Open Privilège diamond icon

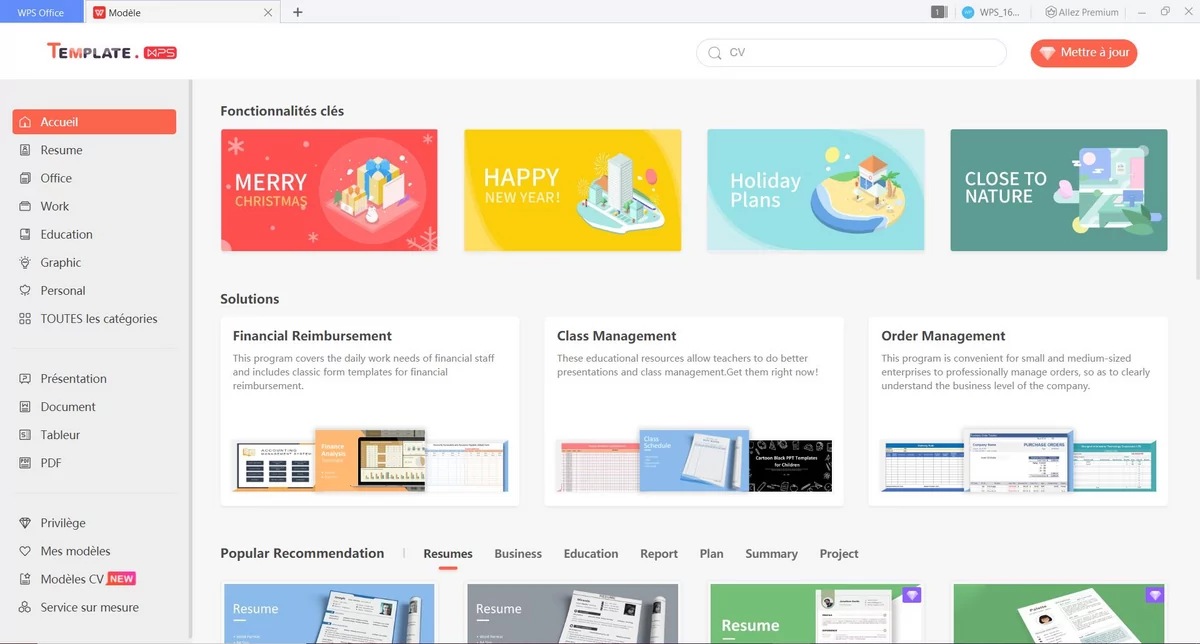click(x=25, y=523)
